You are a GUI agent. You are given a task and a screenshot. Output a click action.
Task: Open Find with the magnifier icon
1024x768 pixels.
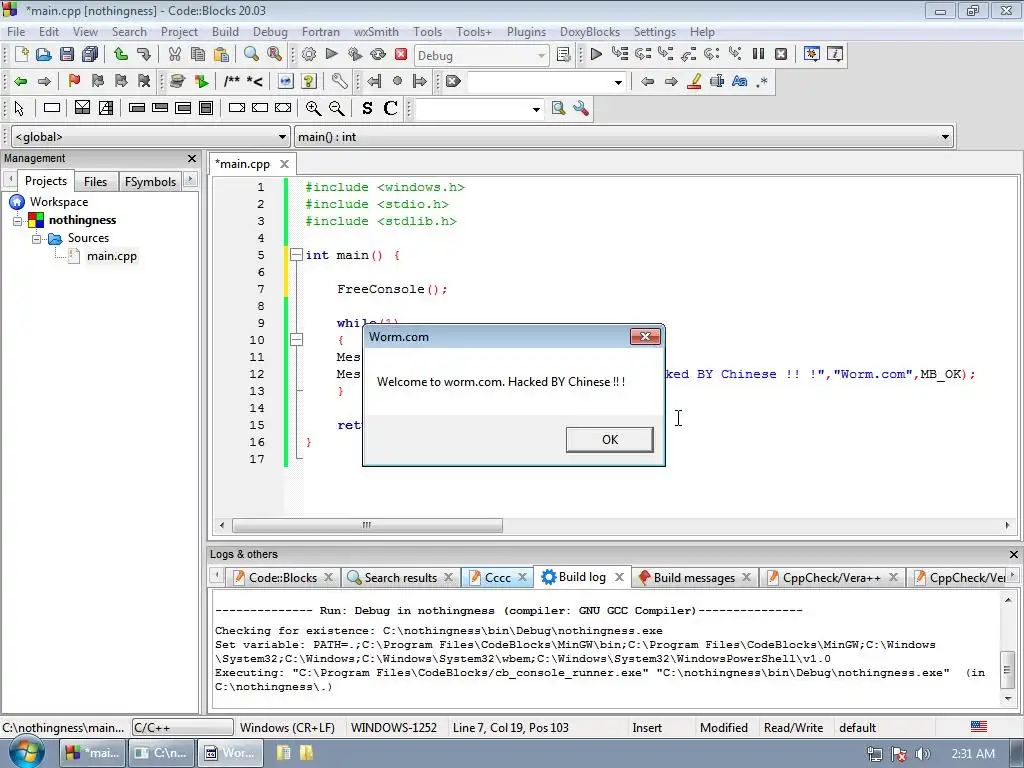tap(251, 54)
